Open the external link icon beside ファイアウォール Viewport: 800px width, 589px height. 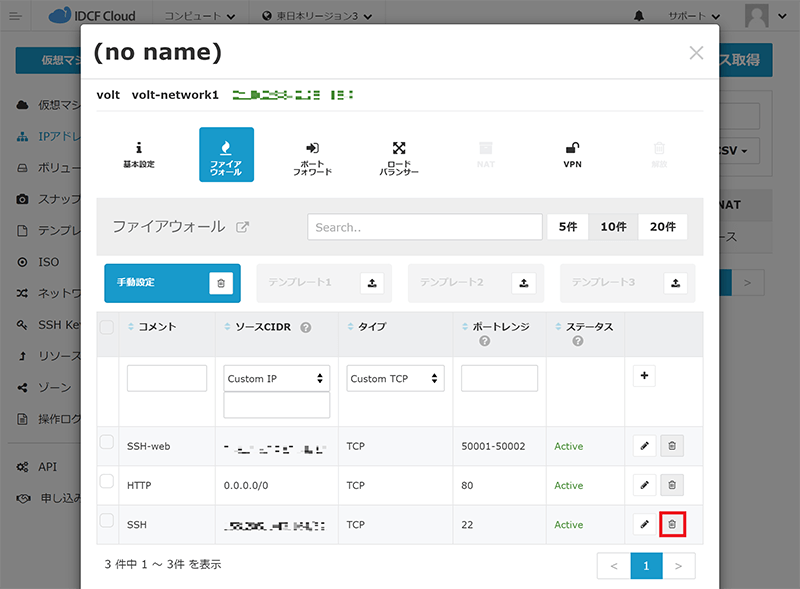[242, 227]
